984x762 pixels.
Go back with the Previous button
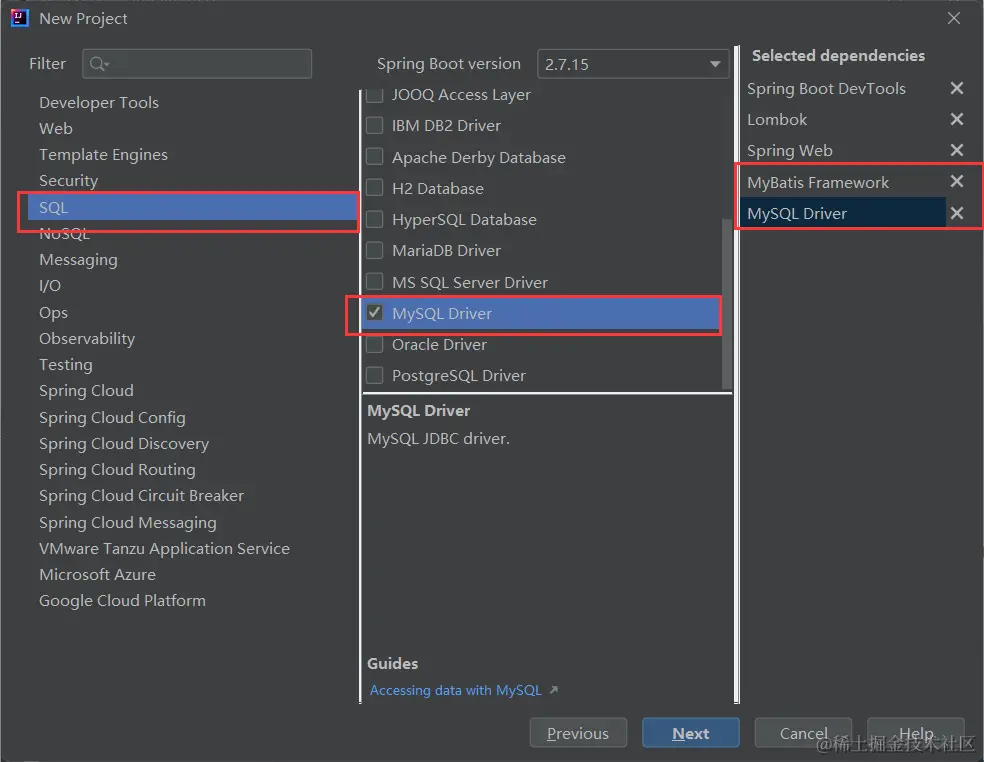(x=578, y=734)
